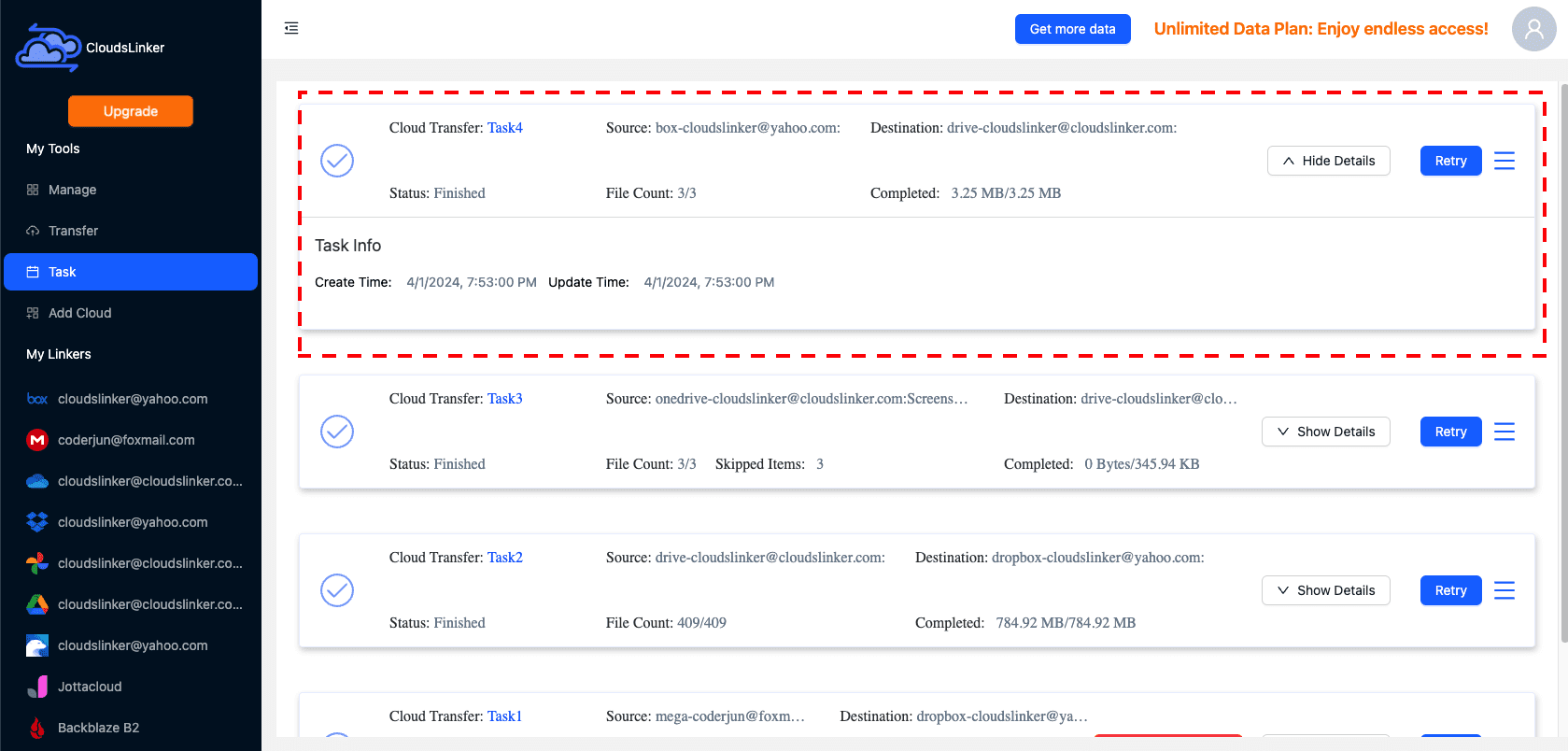Open the Manage menu item
Screen dimensions: 1568x751
pos(131,190)
